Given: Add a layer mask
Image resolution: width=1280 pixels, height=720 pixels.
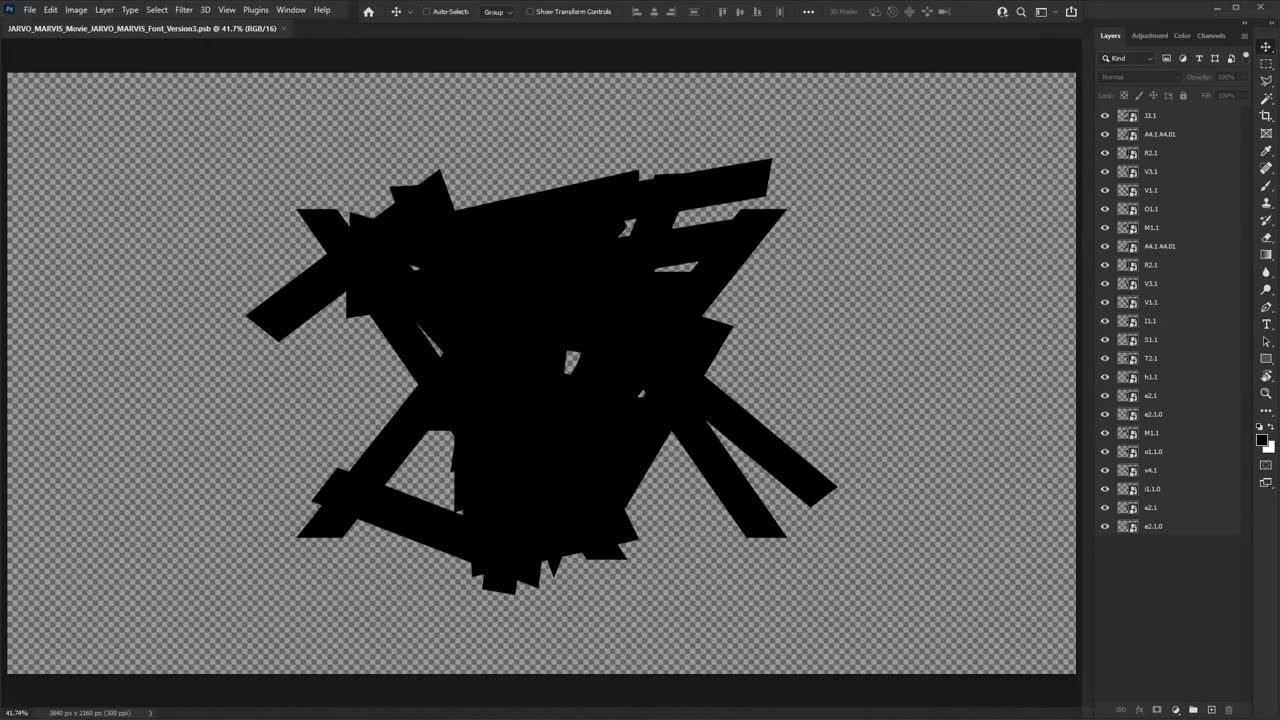Looking at the screenshot, I should pyautogui.click(x=1157, y=710).
